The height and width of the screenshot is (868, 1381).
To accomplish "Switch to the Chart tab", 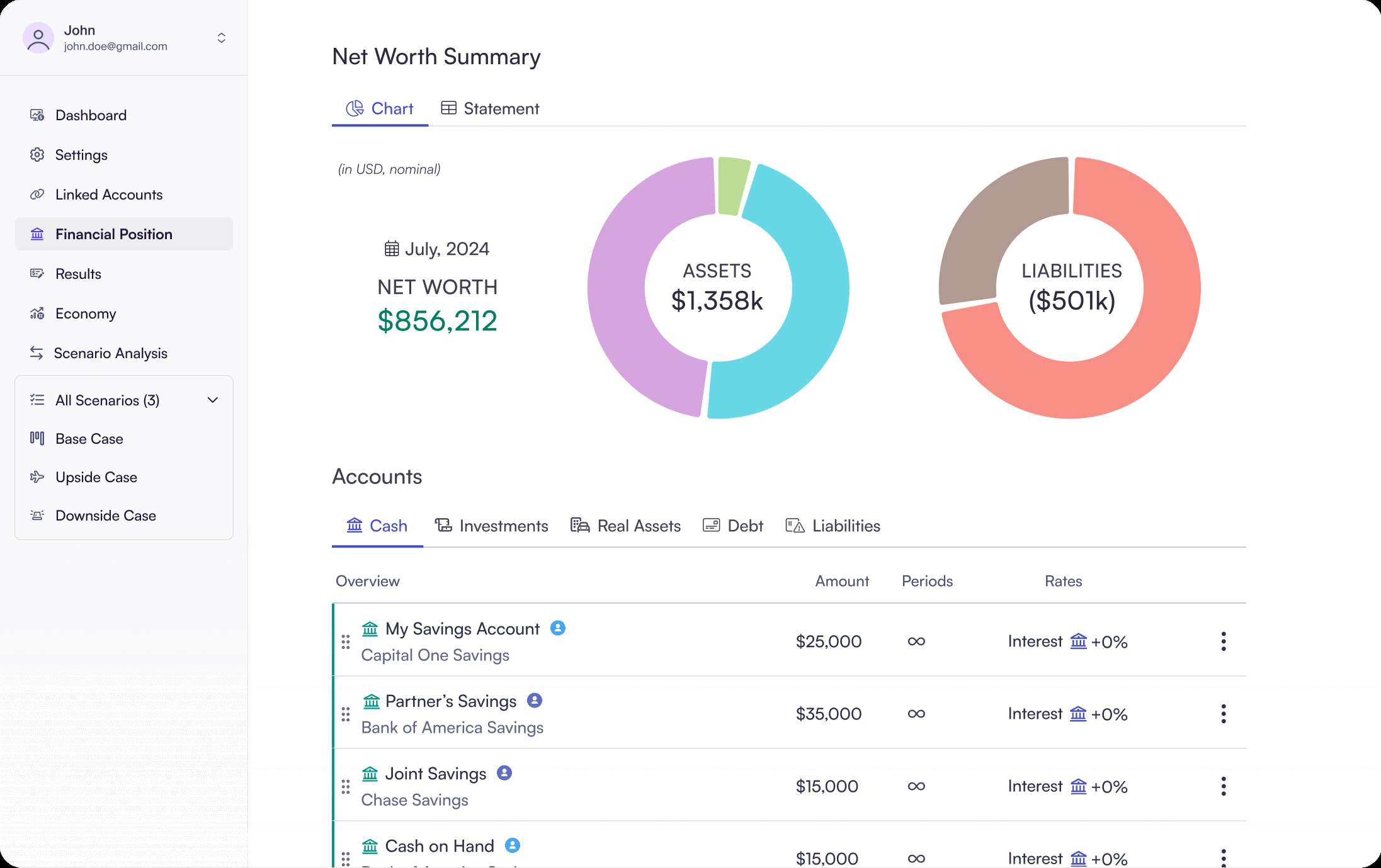I will pos(380,109).
